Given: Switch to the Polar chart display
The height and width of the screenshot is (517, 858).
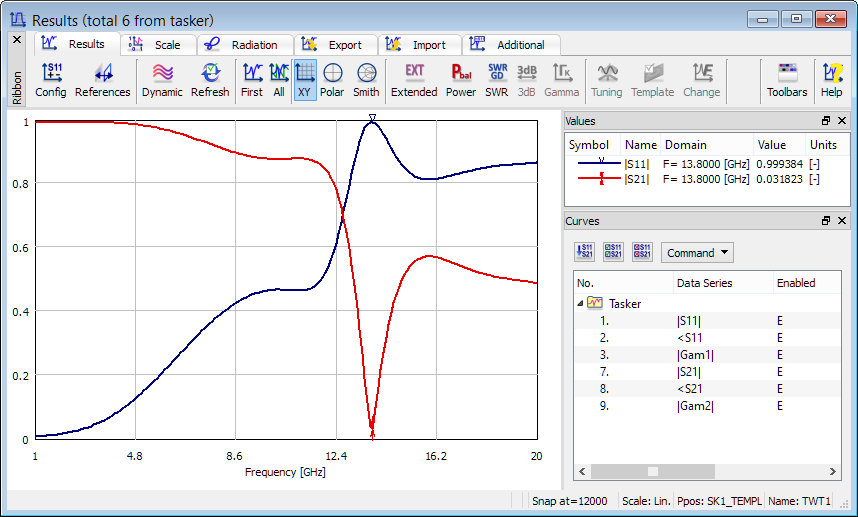Looking at the screenshot, I should point(332,80).
